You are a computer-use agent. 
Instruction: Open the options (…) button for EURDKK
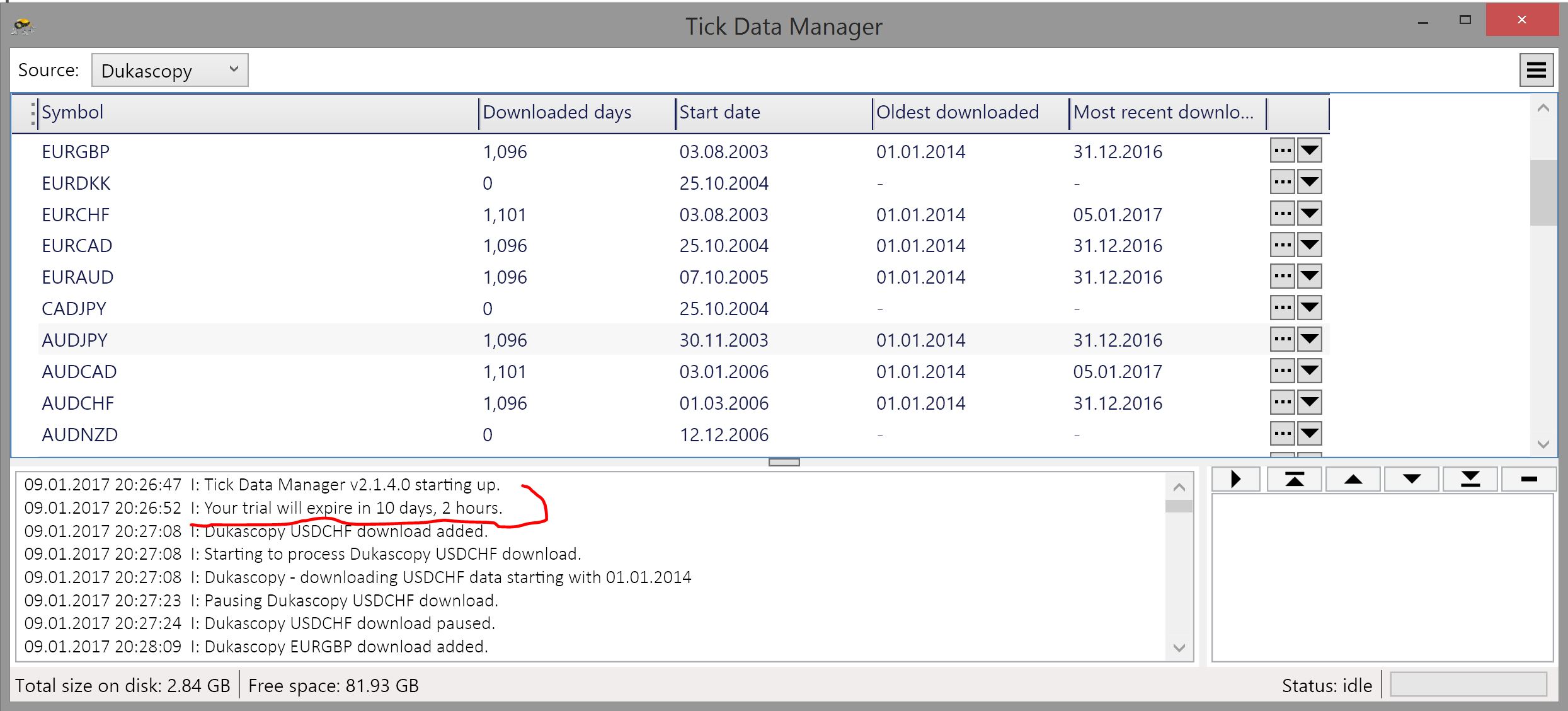pos(1282,183)
